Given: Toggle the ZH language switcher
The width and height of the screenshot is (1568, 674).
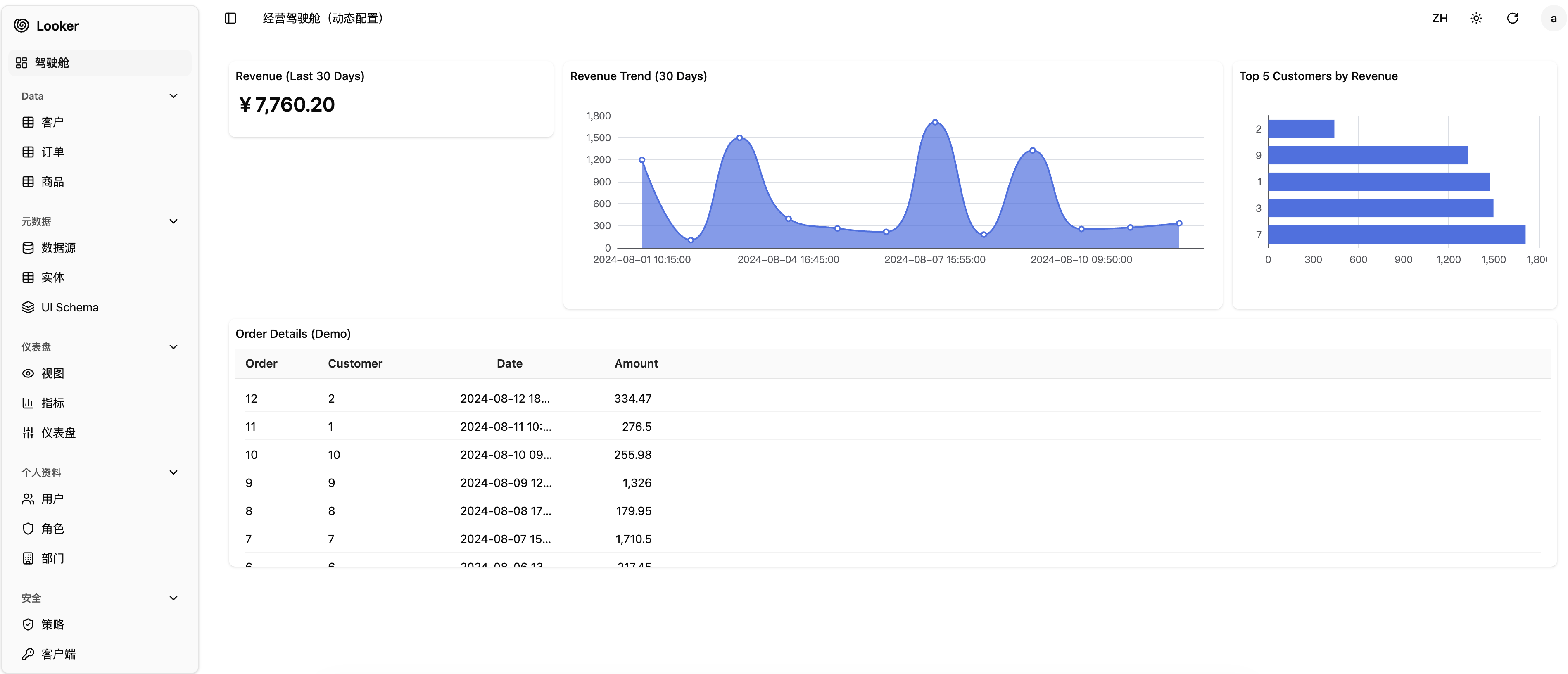Looking at the screenshot, I should pos(1440,18).
